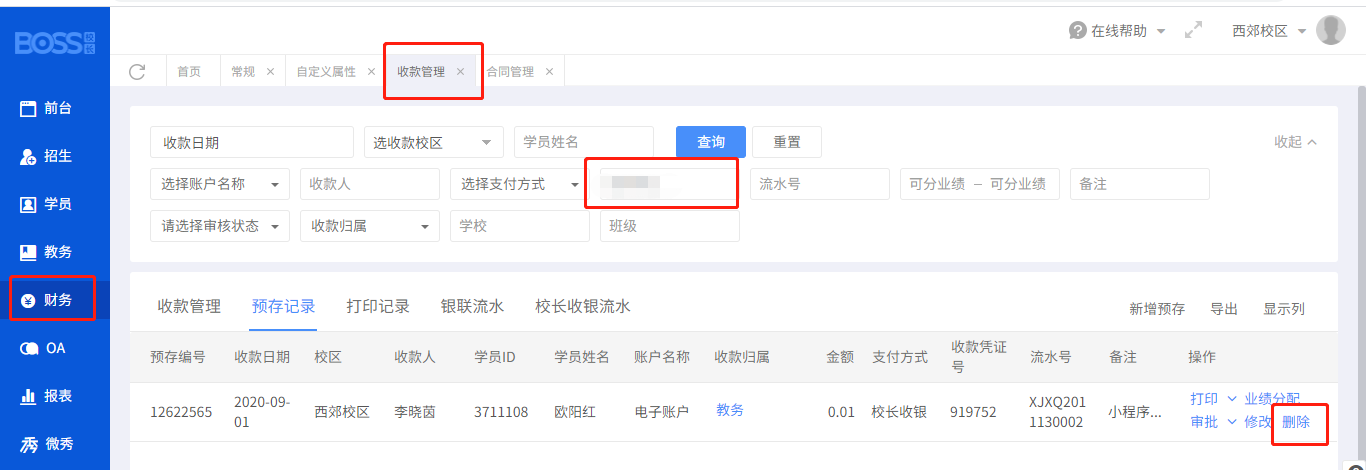The image size is (1366, 470).
Task: Click 收款凭证号 919752 cell
Action: pos(973,412)
